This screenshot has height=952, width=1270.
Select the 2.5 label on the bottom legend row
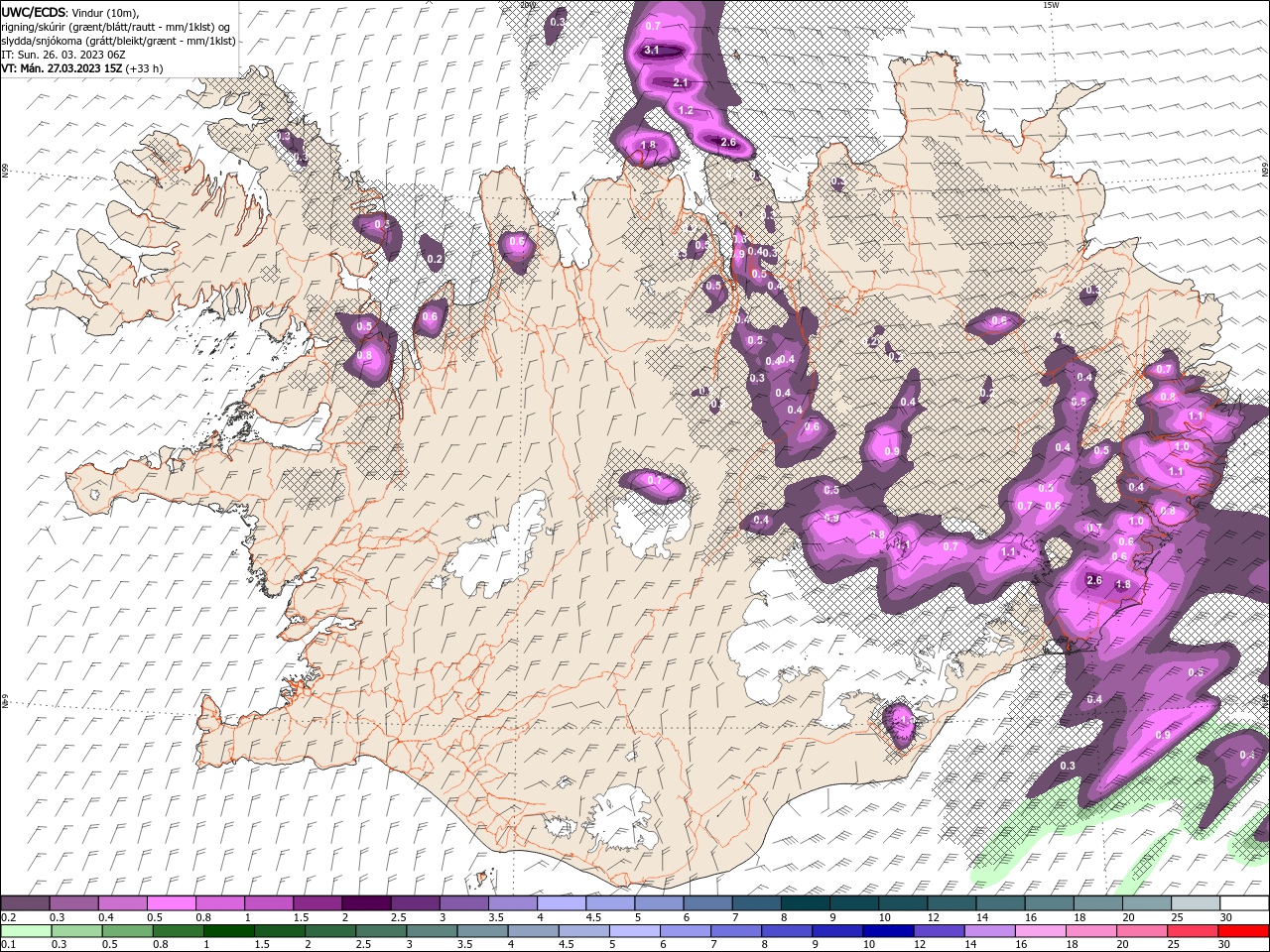361,944
